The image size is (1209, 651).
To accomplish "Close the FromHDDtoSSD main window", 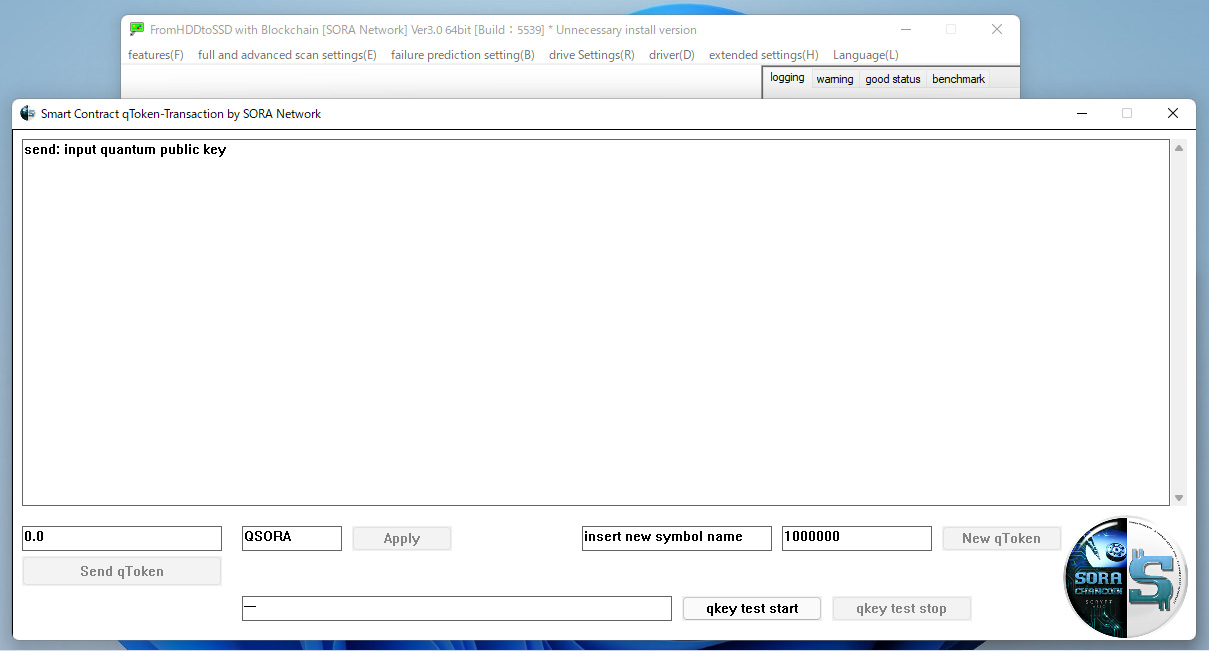I will pyautogui.click(x=997, y=29).
